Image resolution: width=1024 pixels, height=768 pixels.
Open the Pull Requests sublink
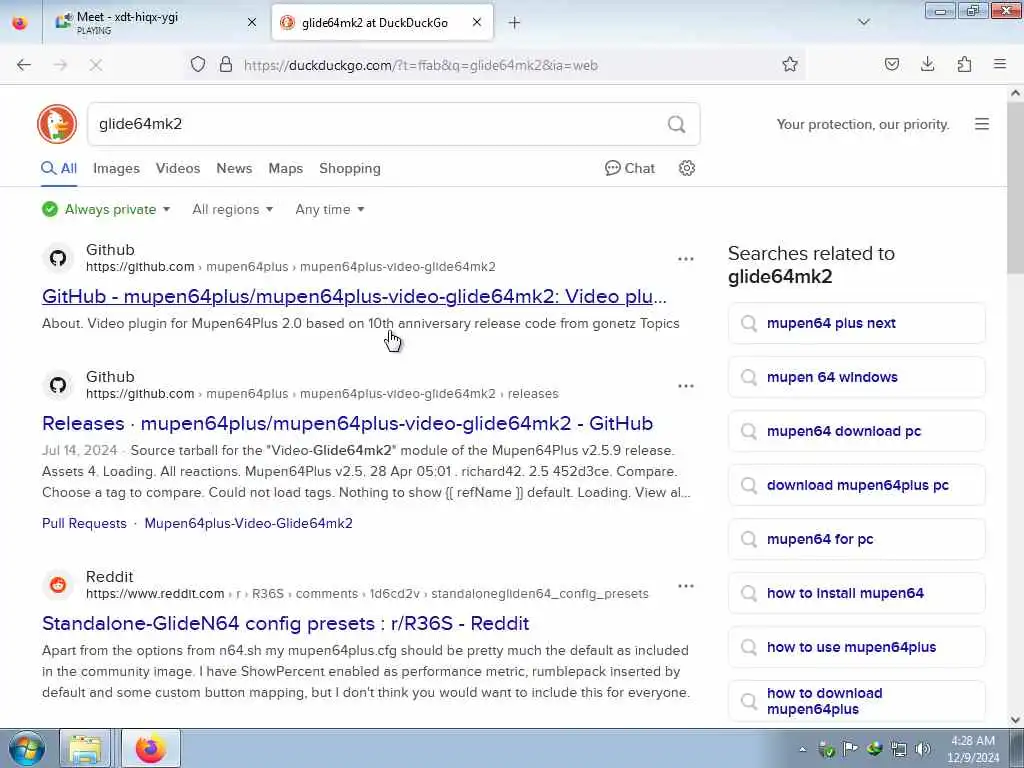84,523
